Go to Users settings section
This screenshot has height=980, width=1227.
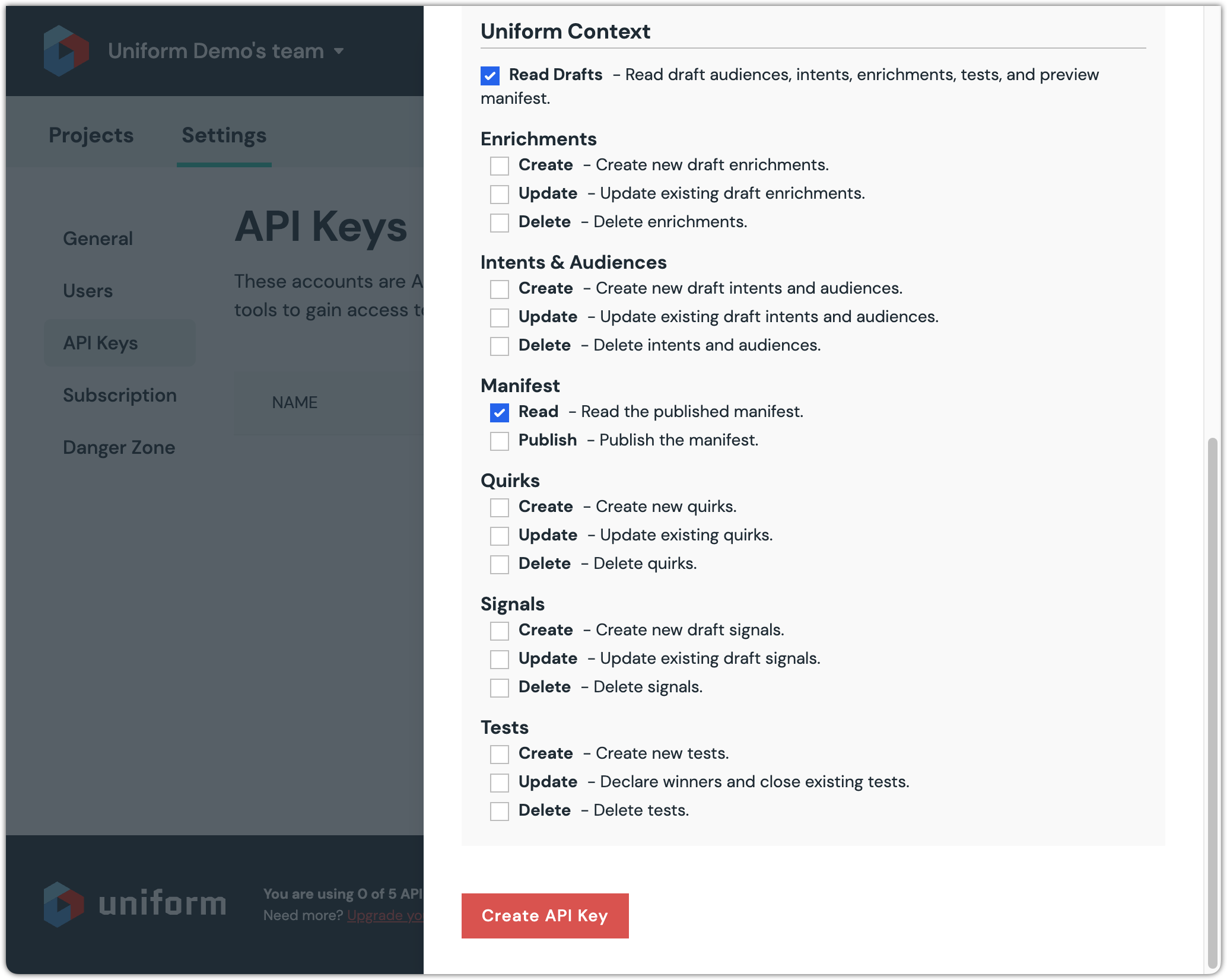(x=88, y=291)
